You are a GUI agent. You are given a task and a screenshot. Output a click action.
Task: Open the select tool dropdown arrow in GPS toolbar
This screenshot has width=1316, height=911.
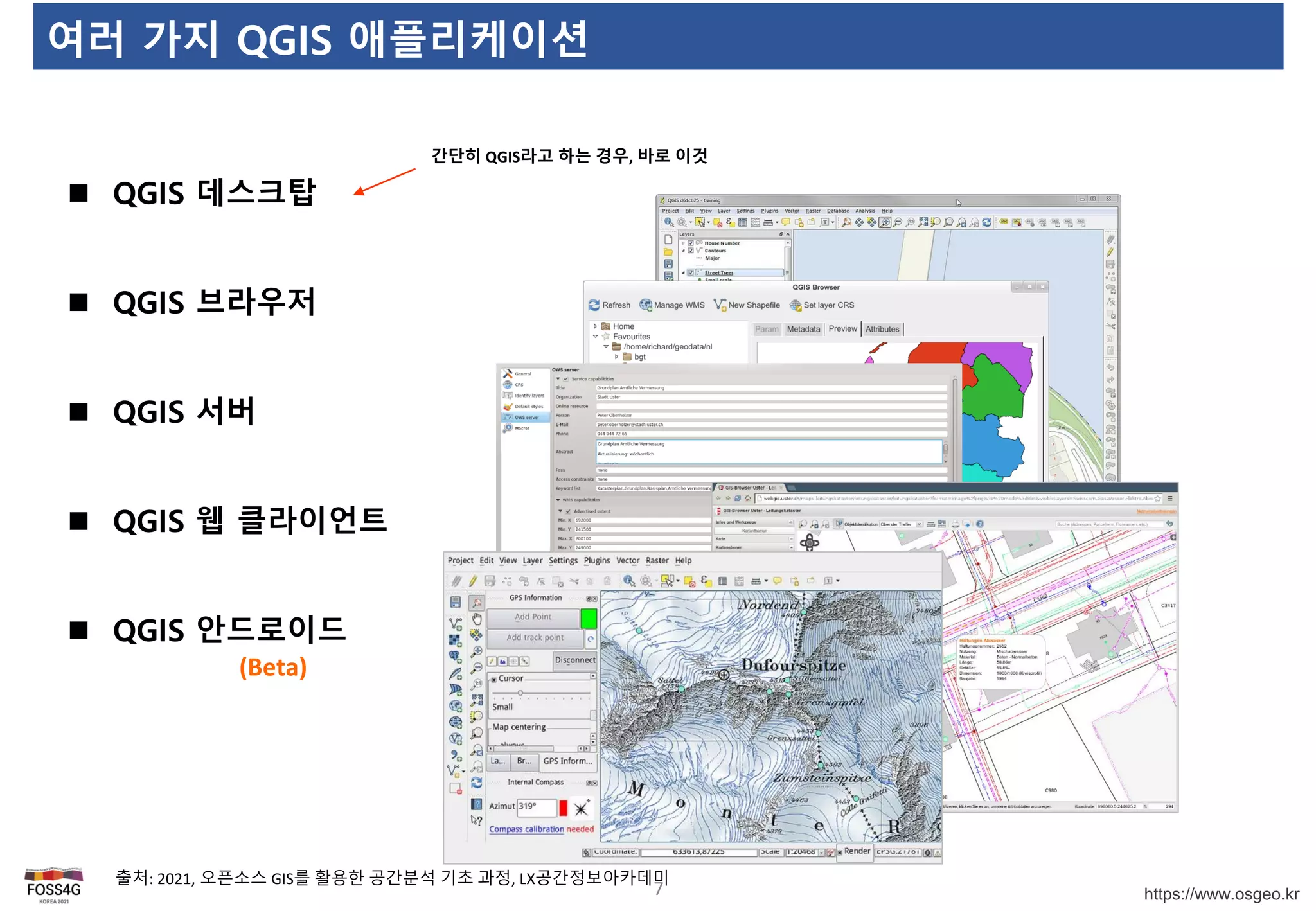click(678, 581)
